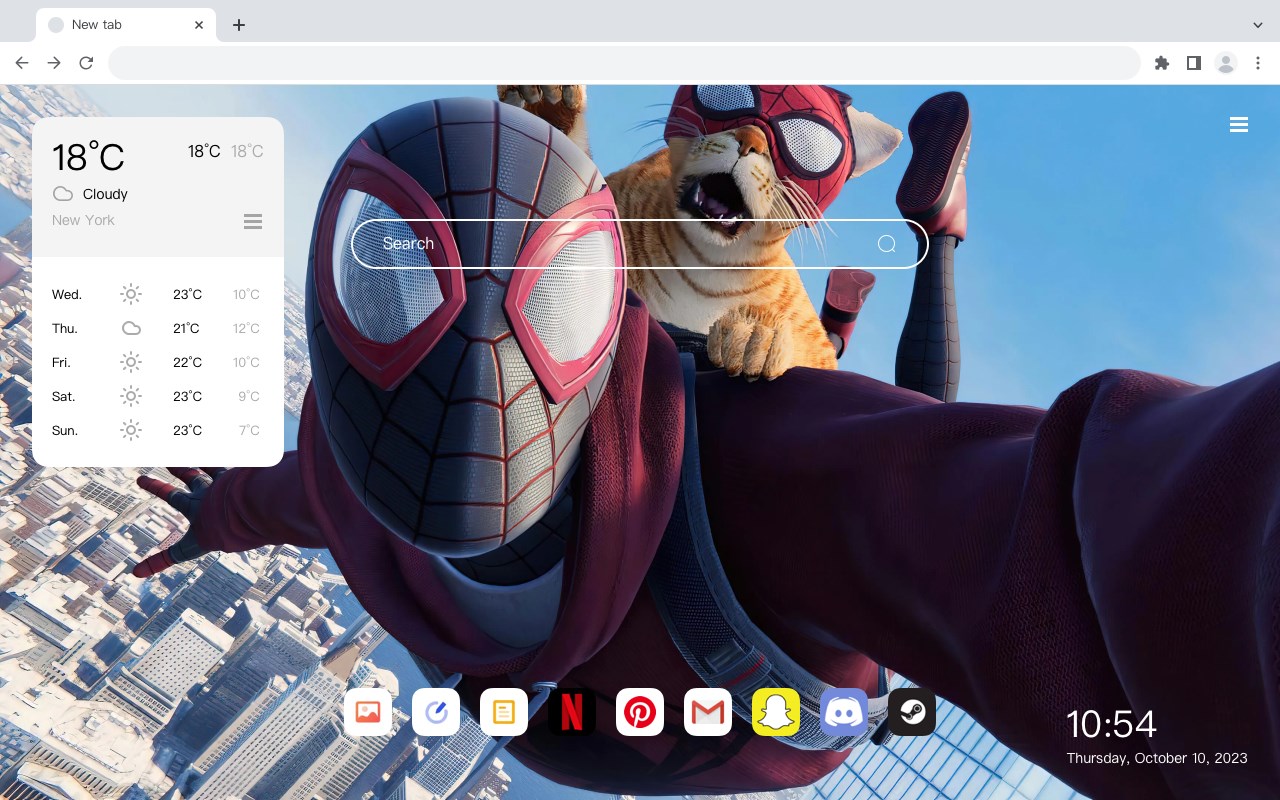Screen dimensions: 1280x800
Task: Open the weather widget menu icon
Action: pyautogui.click(x=253, y=221)
